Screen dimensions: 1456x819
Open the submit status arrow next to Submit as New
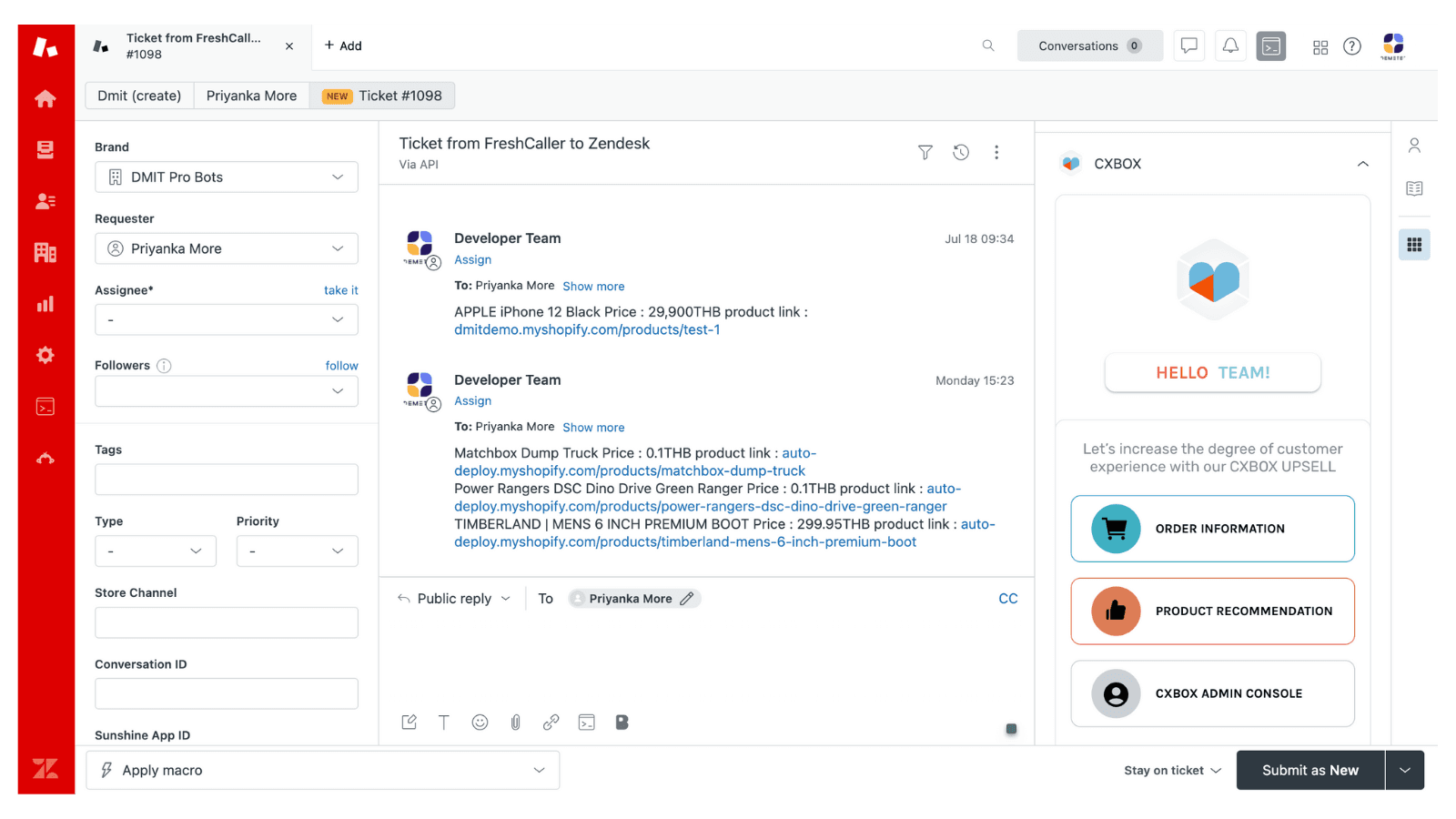(1405, 770)
